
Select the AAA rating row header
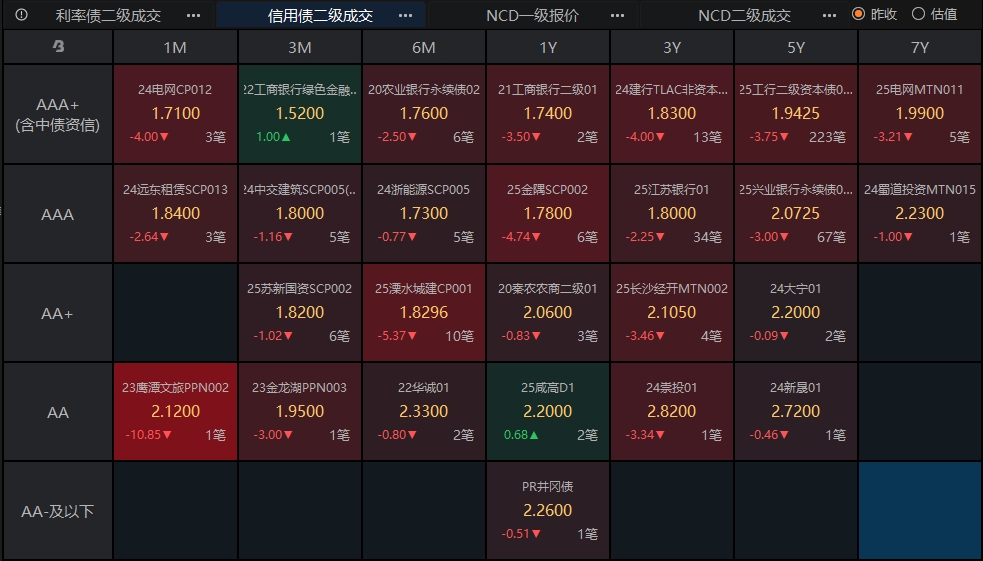[x=58, y=214]
